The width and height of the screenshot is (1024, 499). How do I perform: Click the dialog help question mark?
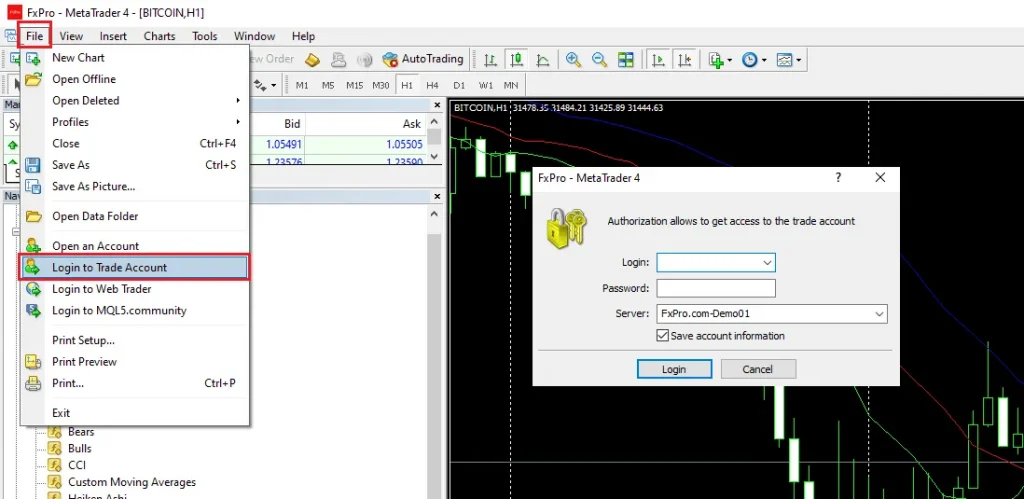(839, 177)
